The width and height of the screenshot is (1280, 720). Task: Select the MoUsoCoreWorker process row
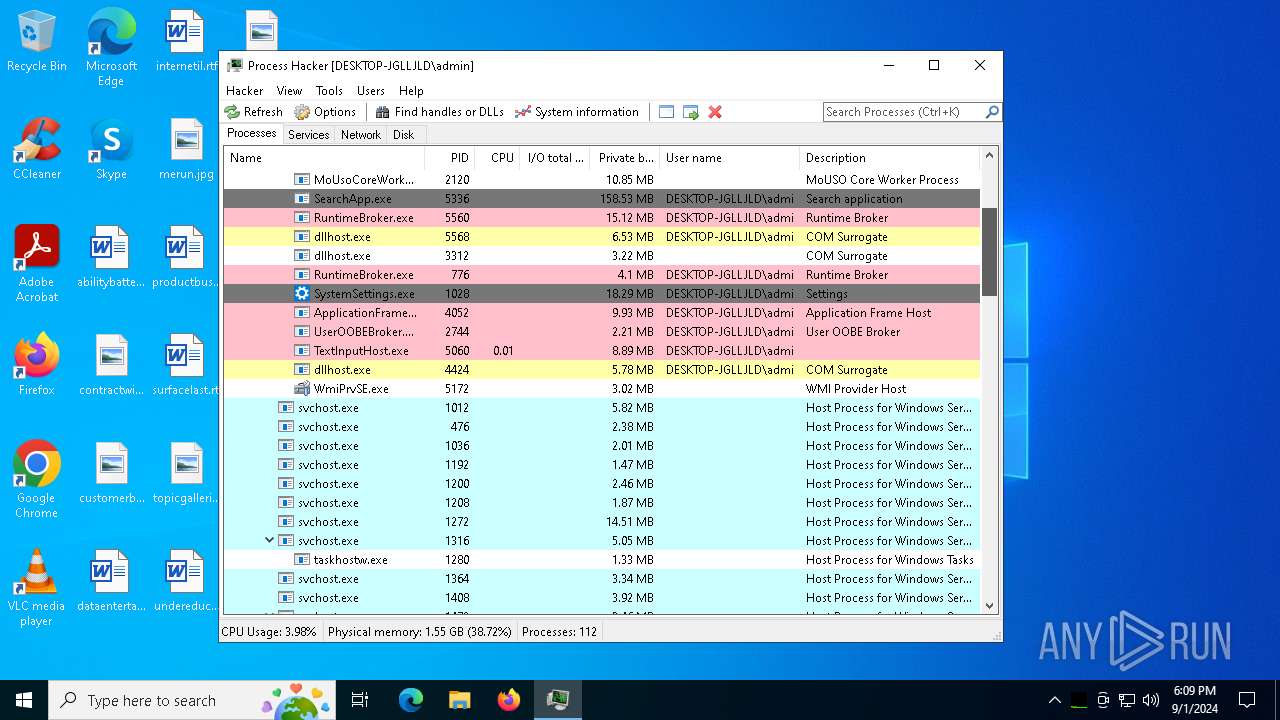click(x=602, y=180)
